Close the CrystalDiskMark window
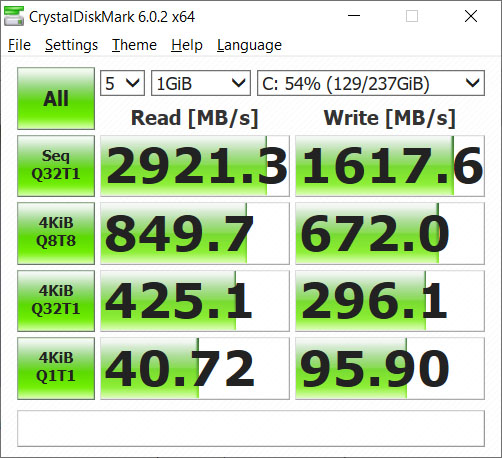Viewport: 502px width, 458px height. [471, 16]
